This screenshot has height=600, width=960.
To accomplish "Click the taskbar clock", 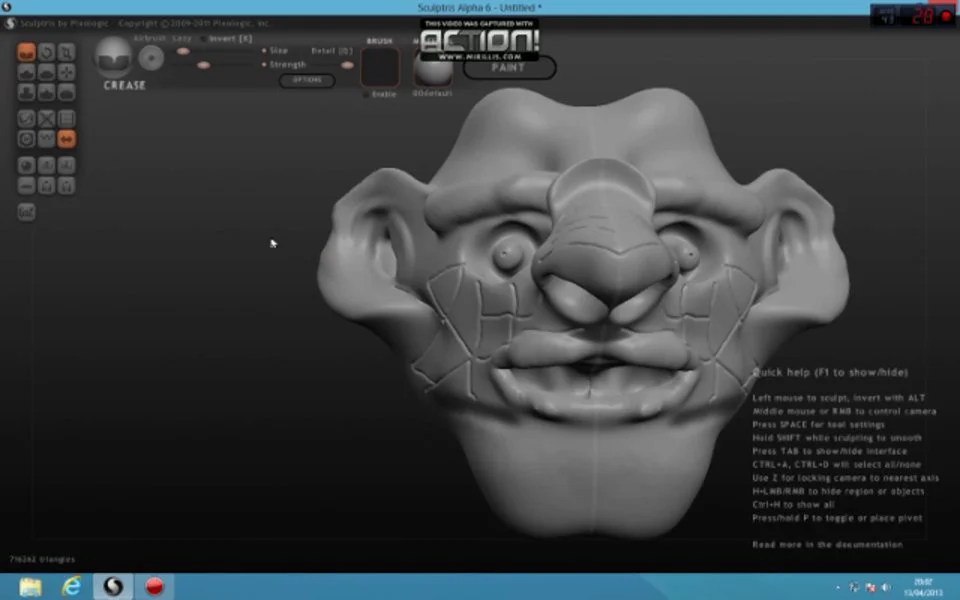I will click(x=923, y=587).
